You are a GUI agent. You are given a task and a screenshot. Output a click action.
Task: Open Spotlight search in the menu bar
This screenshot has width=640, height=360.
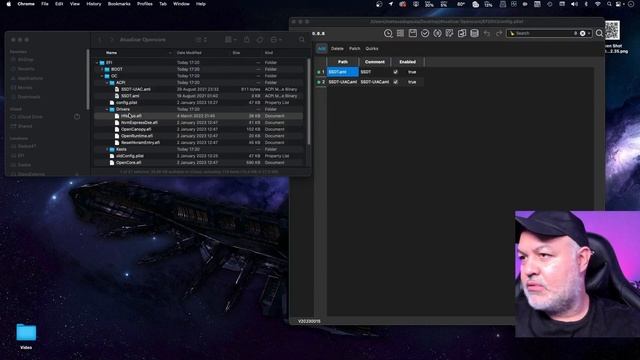[x=609, y=4]
